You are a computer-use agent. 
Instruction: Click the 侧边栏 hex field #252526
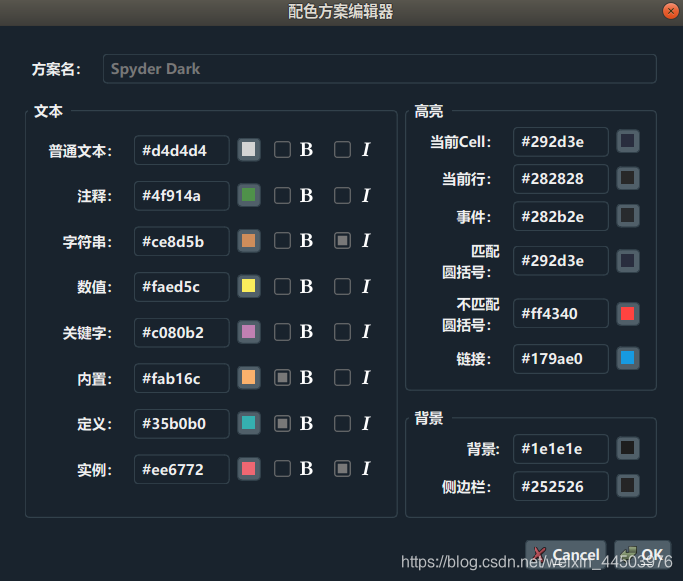[561, 486]
